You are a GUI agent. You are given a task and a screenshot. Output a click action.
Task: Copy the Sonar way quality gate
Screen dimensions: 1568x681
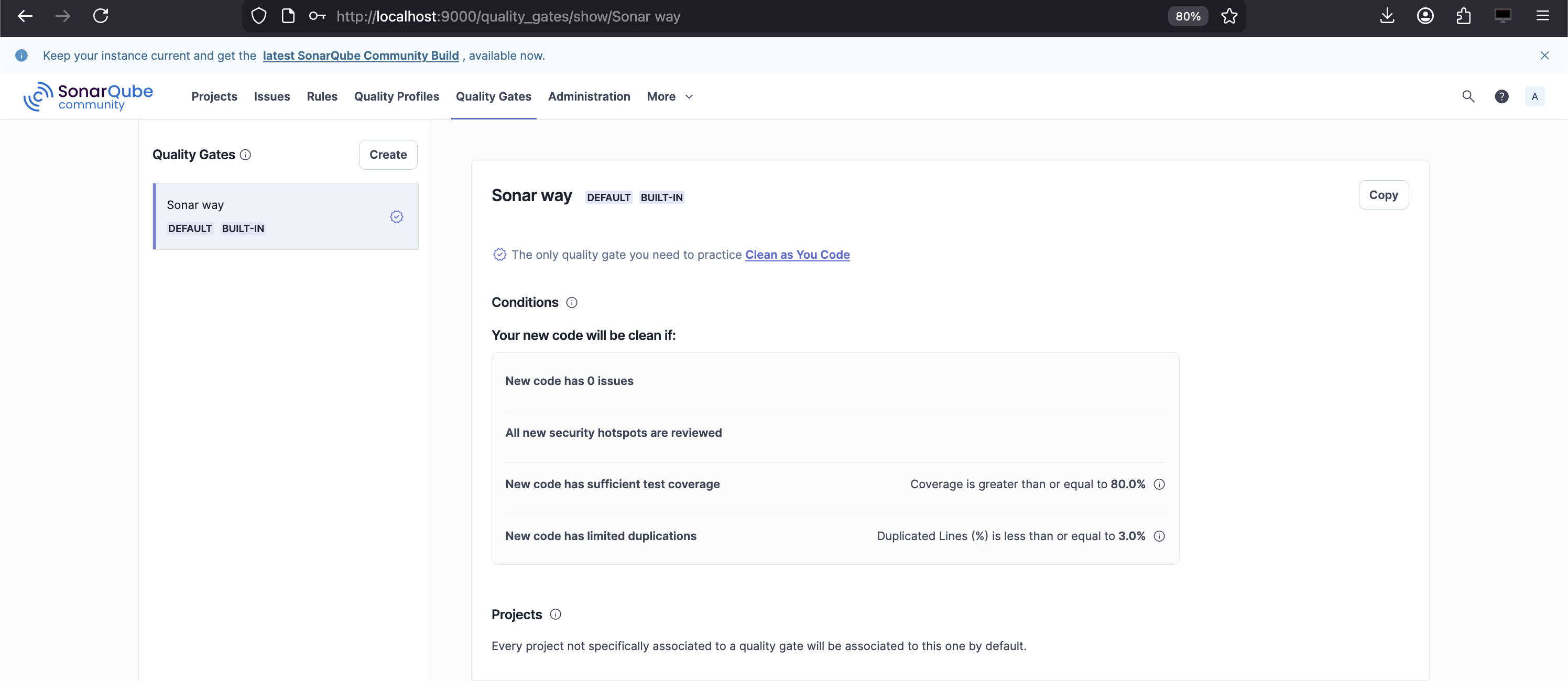[x=1383, y=195]
